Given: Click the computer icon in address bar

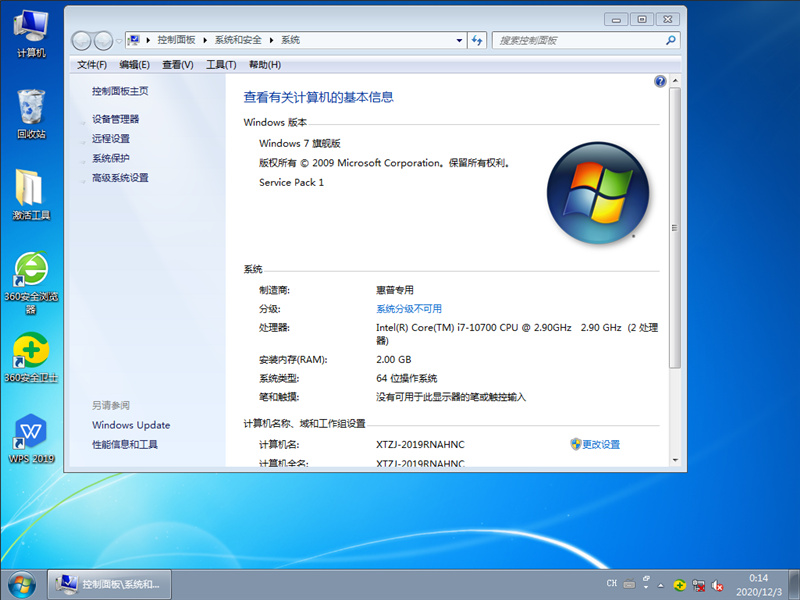Looking at the screenshot, I should point(134,40).
